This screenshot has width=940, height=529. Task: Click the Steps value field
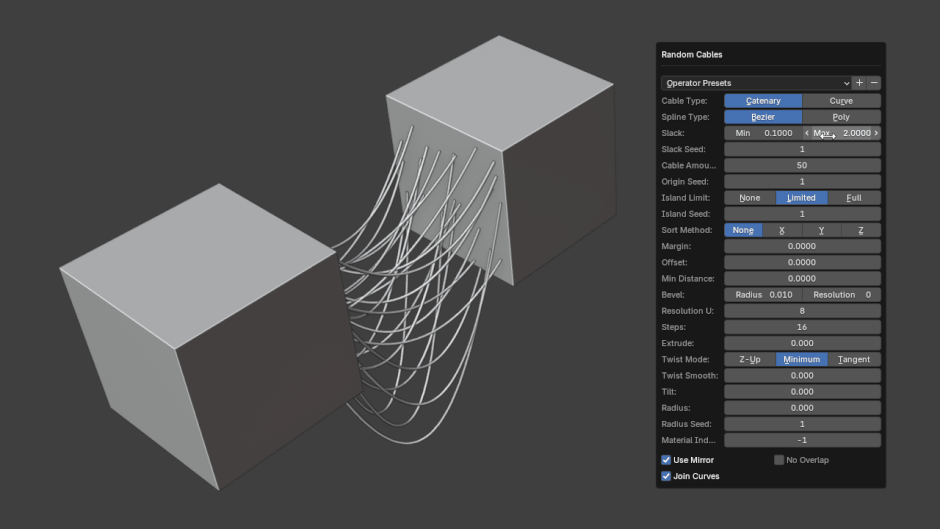pyautogui.click(x=802, y=327)
